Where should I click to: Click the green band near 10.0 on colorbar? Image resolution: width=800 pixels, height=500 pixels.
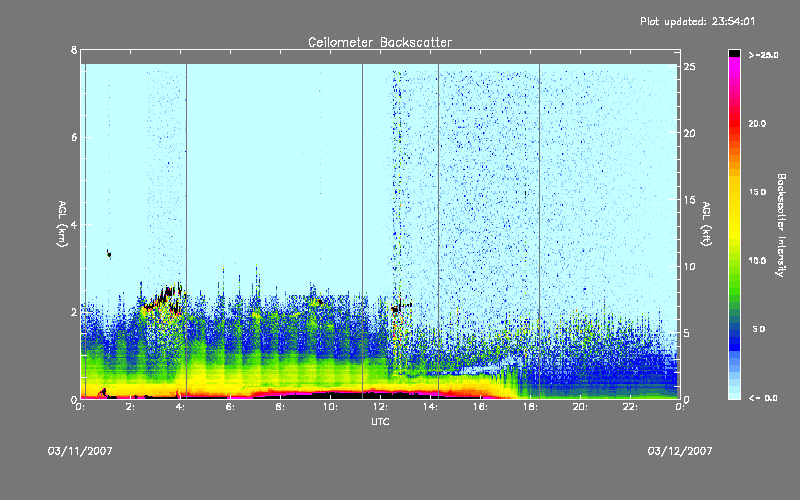pyautogui.click(x=734, y=263)
